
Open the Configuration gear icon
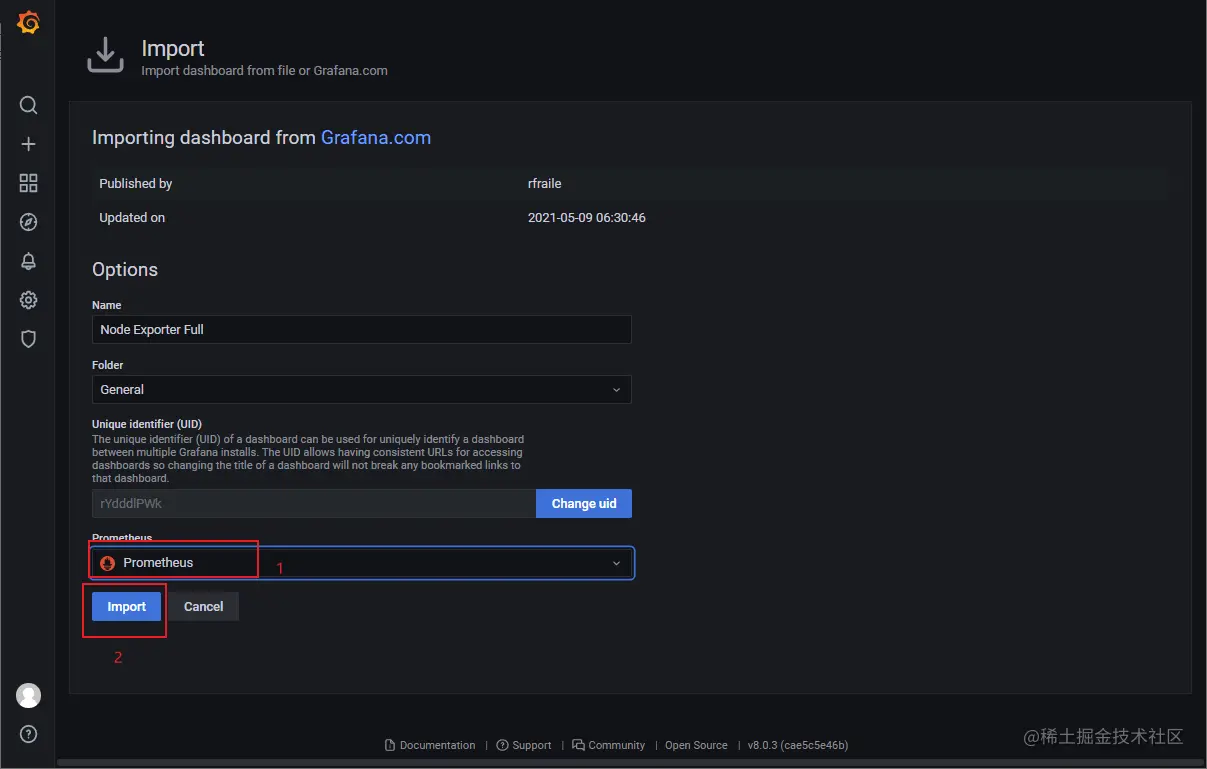29,300
